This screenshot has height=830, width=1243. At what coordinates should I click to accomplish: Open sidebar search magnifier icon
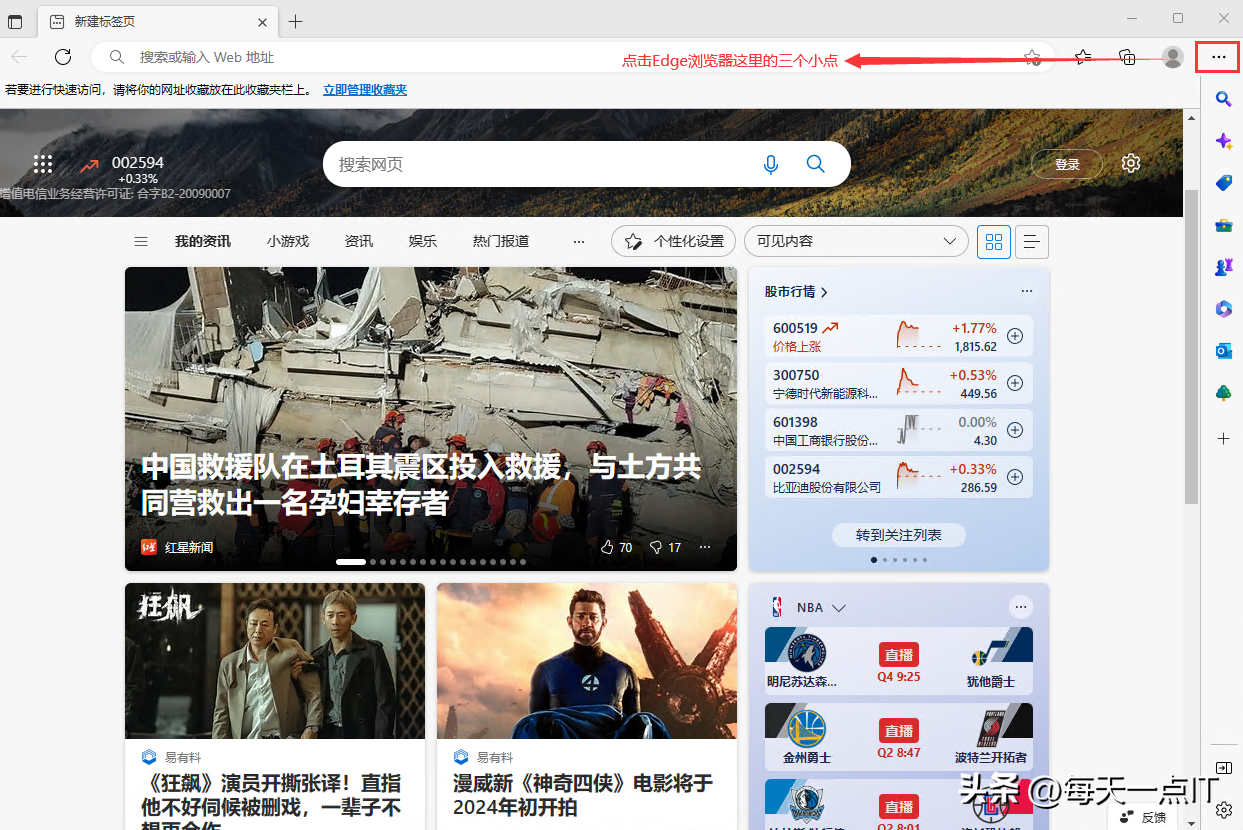click(x=1223, y=98)
